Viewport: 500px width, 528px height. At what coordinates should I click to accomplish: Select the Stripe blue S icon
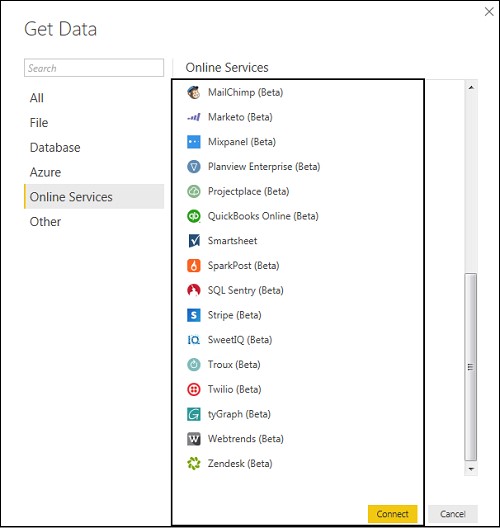tap(194, 315)
